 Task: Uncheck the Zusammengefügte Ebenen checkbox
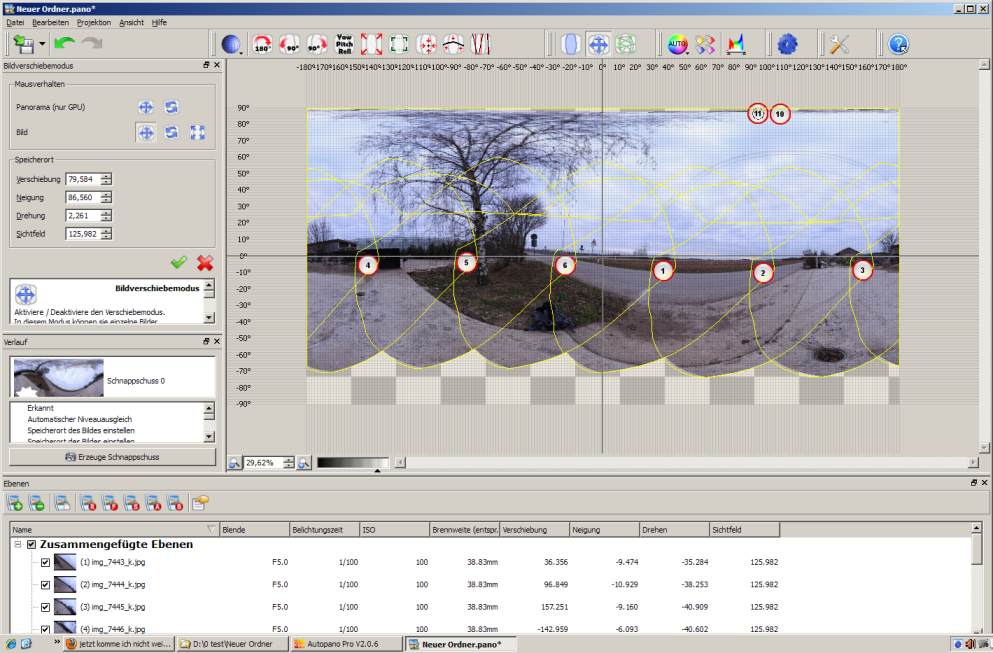(x=32, y=545)
